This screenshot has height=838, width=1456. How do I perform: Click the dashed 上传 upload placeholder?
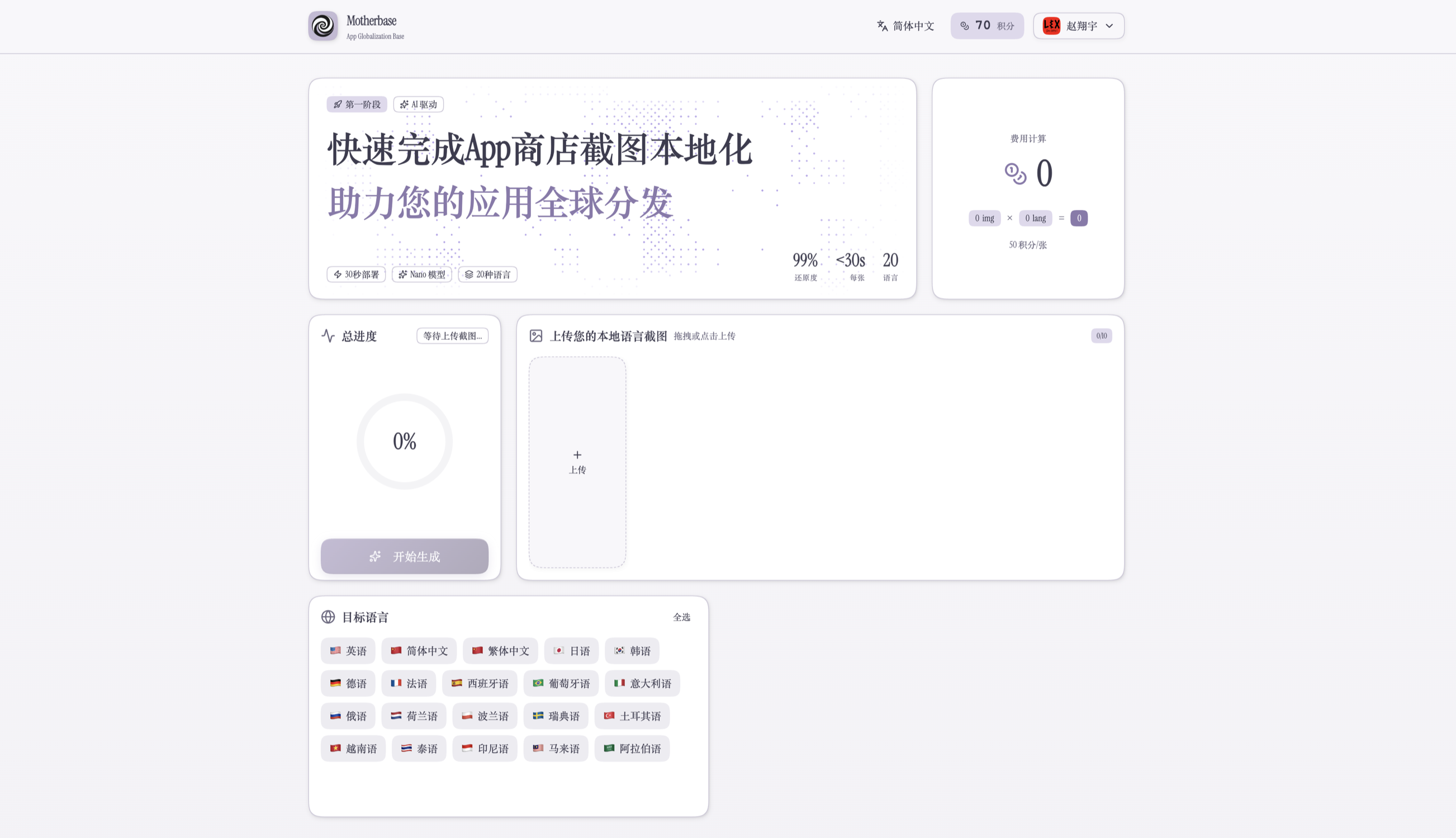(x=577, y=462)
